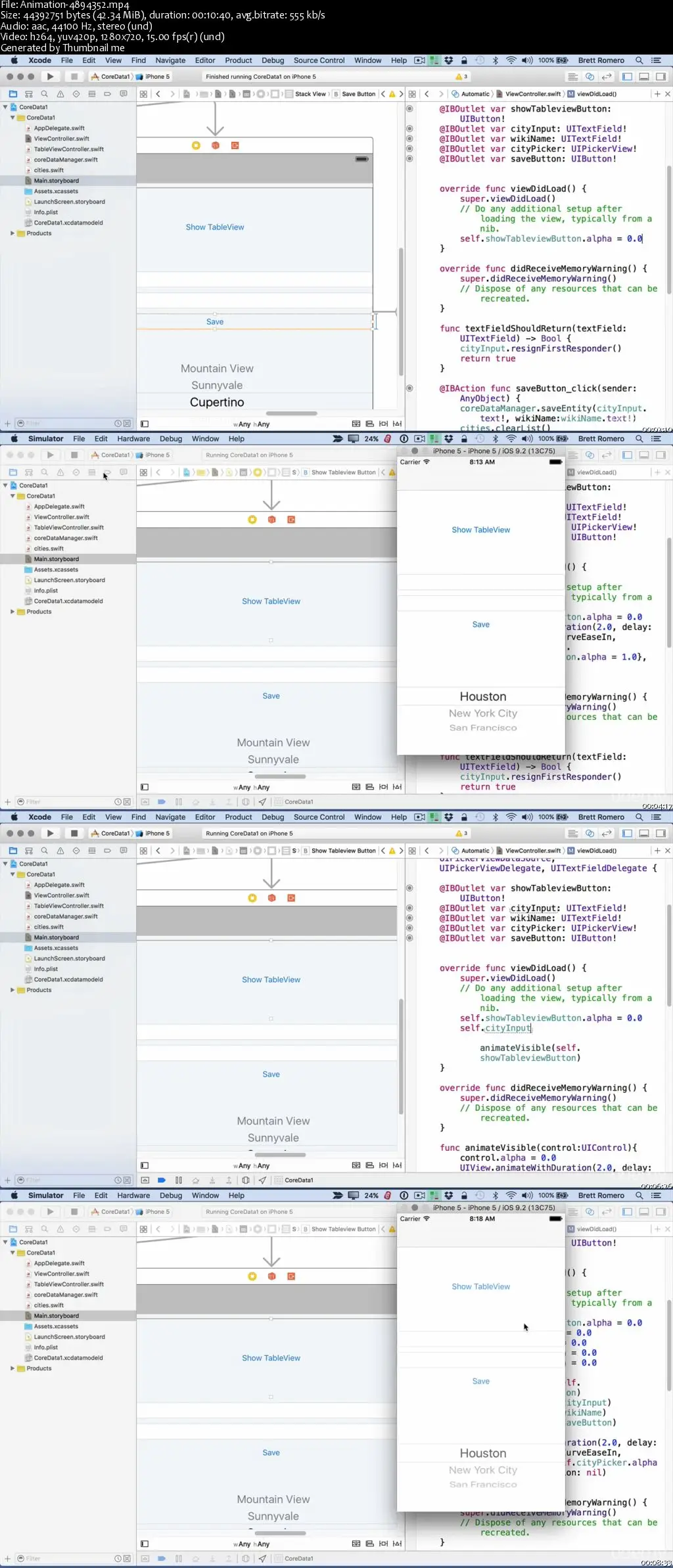
Task: Toggle debug area panel in 'Finished running' toolbar
Action: coord(644,77)
